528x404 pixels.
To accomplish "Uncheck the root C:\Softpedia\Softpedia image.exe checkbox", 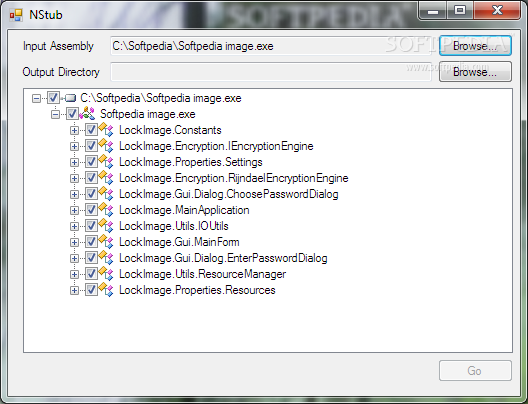I will 53,98.
